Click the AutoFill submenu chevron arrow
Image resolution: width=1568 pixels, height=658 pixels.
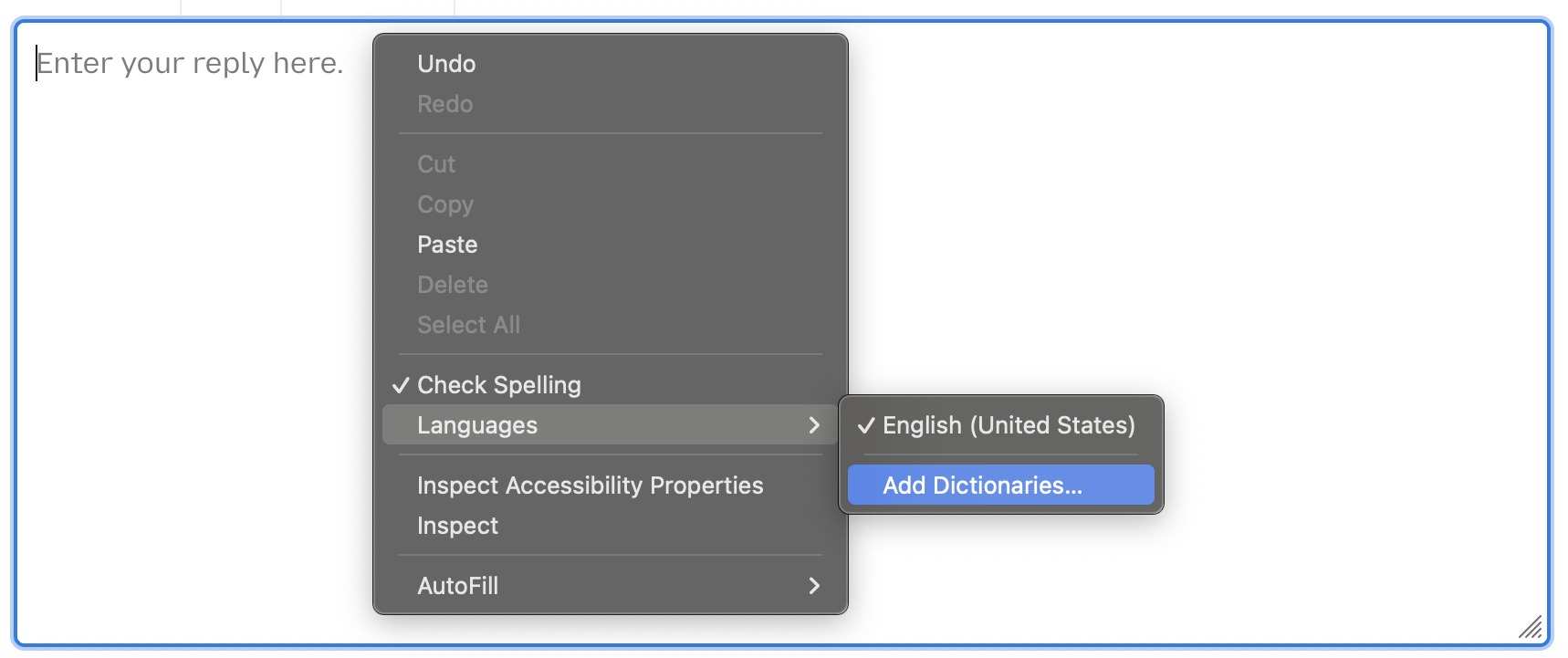[x=814, y=586]
